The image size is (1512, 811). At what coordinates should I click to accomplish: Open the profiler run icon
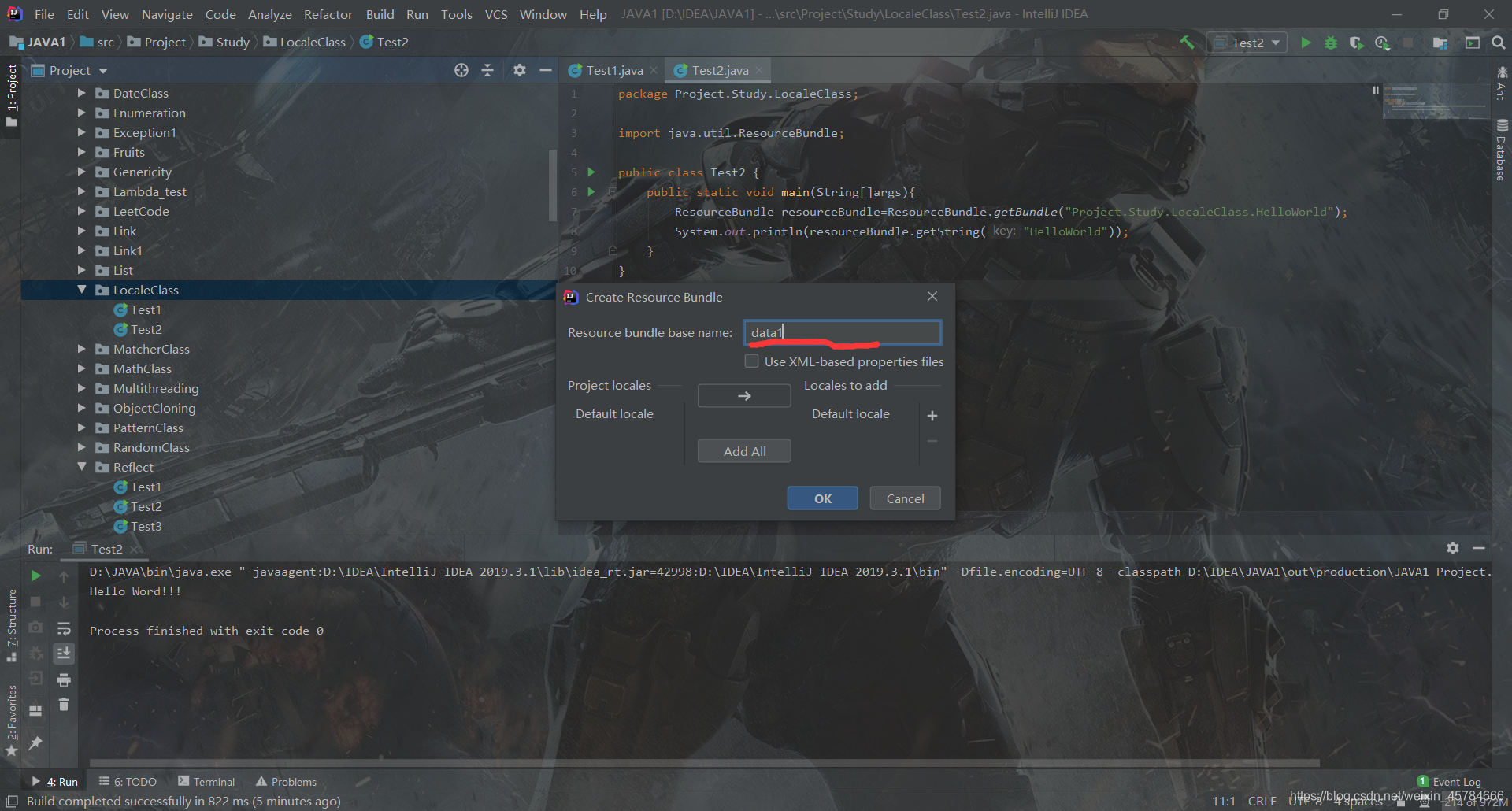[1382, 43]
